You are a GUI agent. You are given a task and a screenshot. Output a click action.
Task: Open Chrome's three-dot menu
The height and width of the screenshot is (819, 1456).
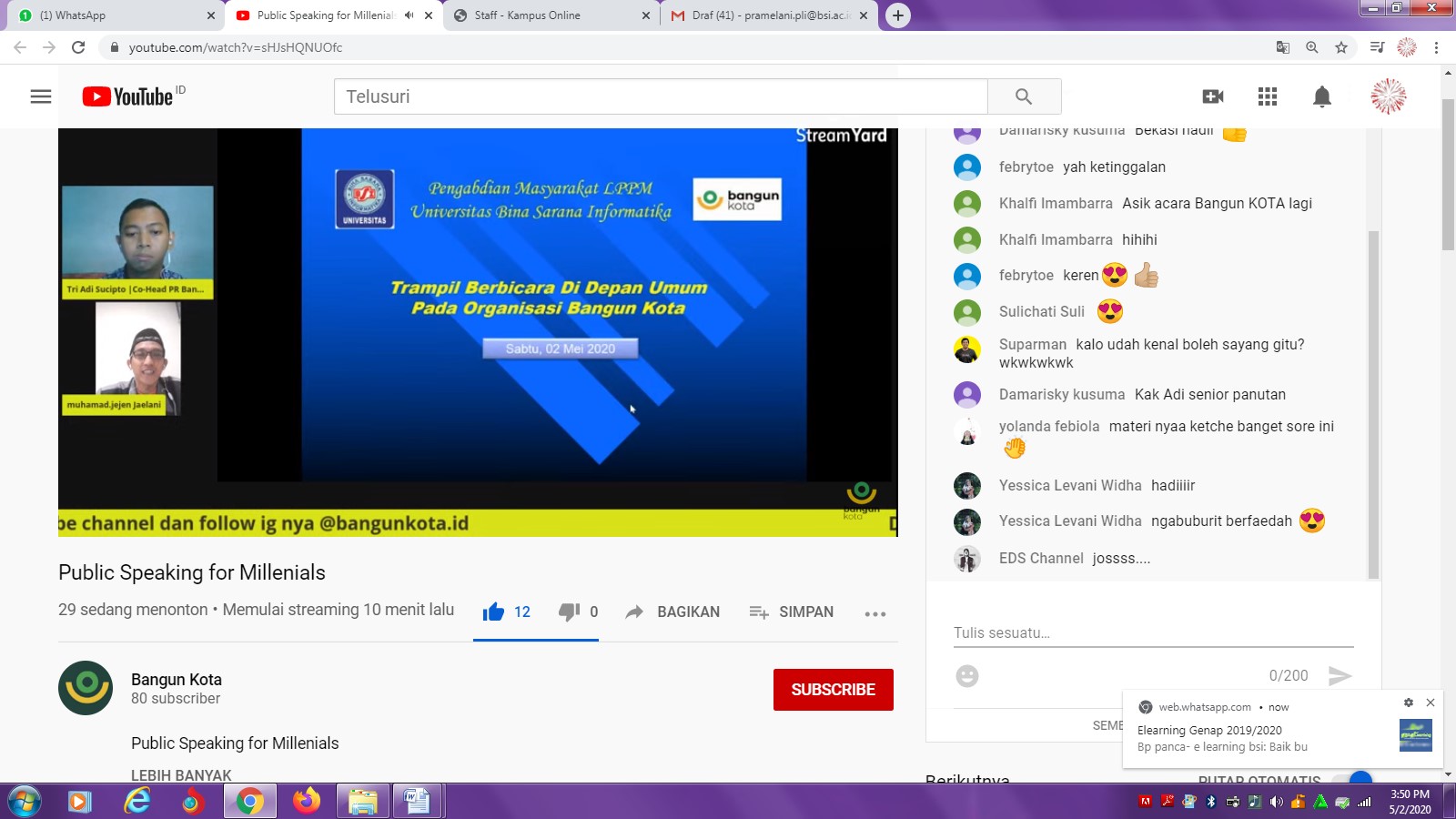click(x=1437, y=47)
